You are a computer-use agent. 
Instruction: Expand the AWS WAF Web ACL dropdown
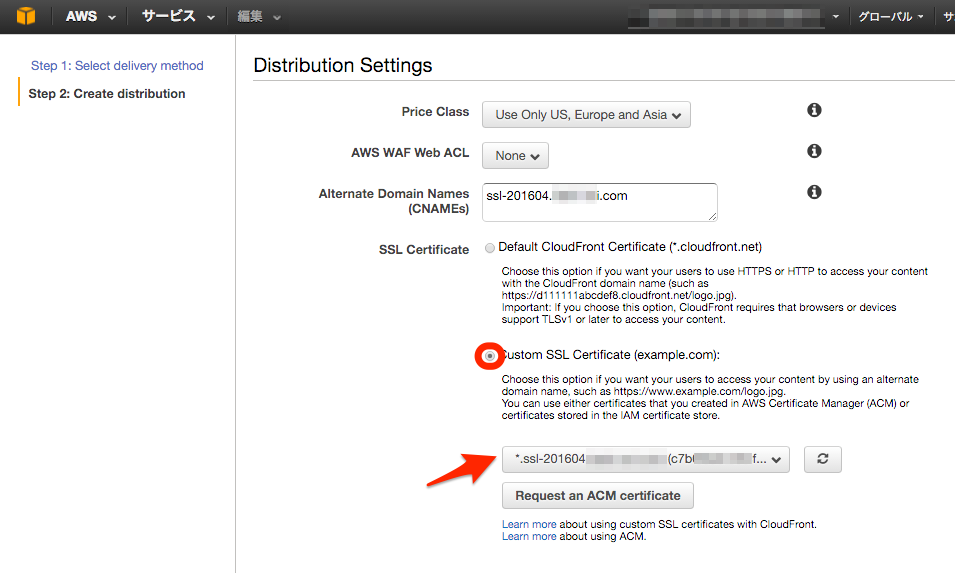click(x=515, y=156)
